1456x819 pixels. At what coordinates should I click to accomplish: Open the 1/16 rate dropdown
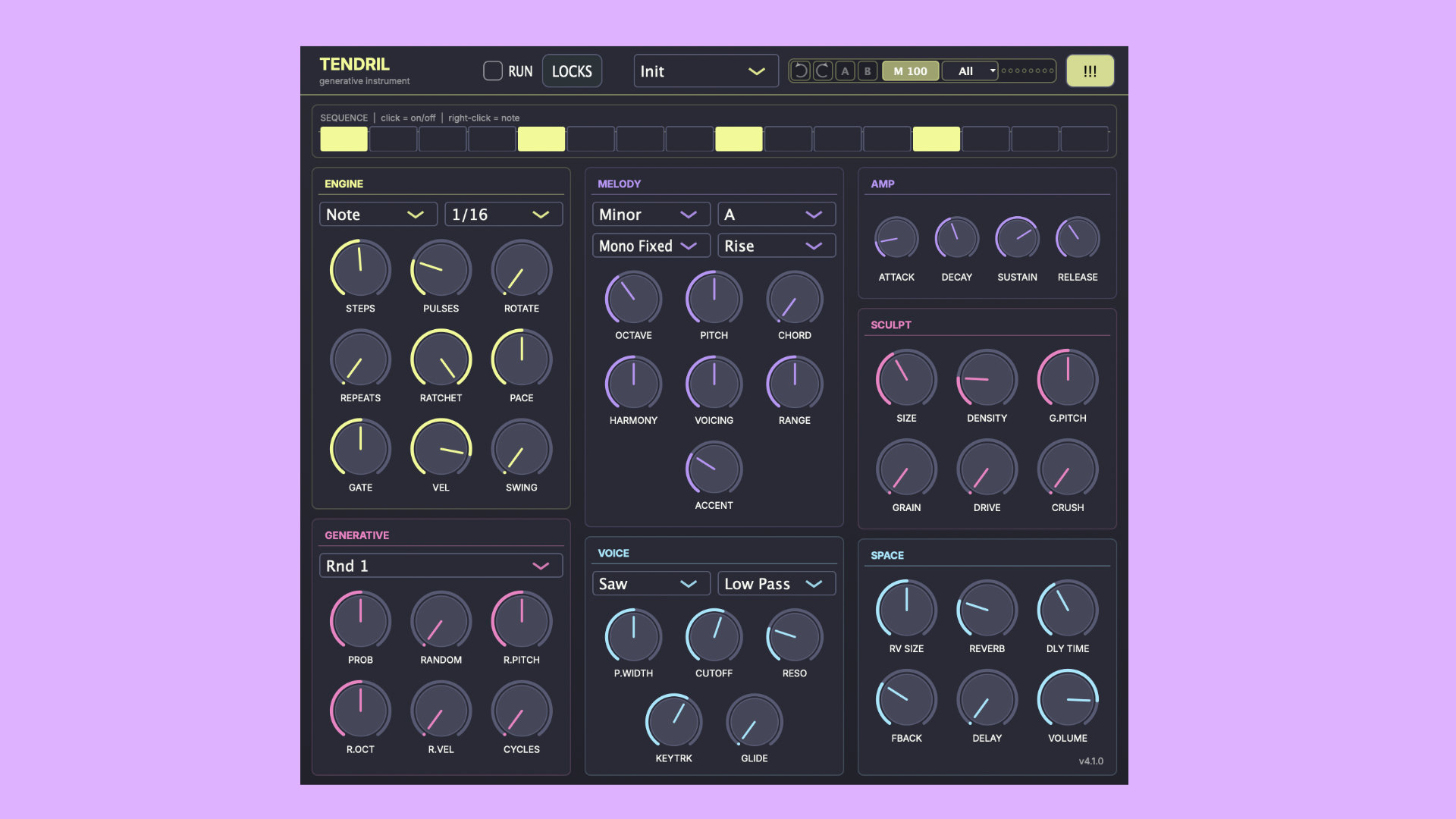point(504,215)
